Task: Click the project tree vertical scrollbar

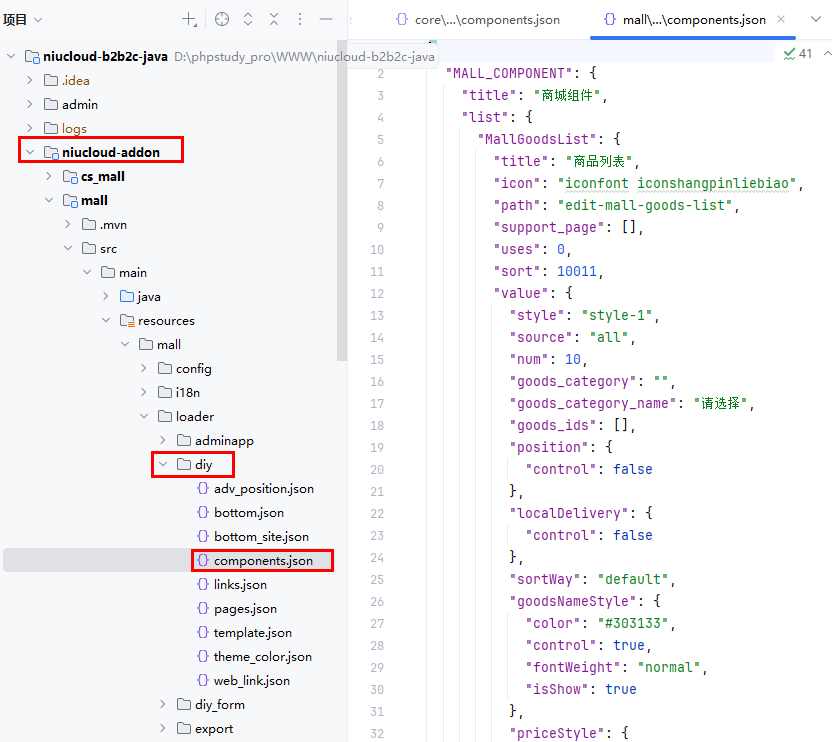Action: point(341,200)
